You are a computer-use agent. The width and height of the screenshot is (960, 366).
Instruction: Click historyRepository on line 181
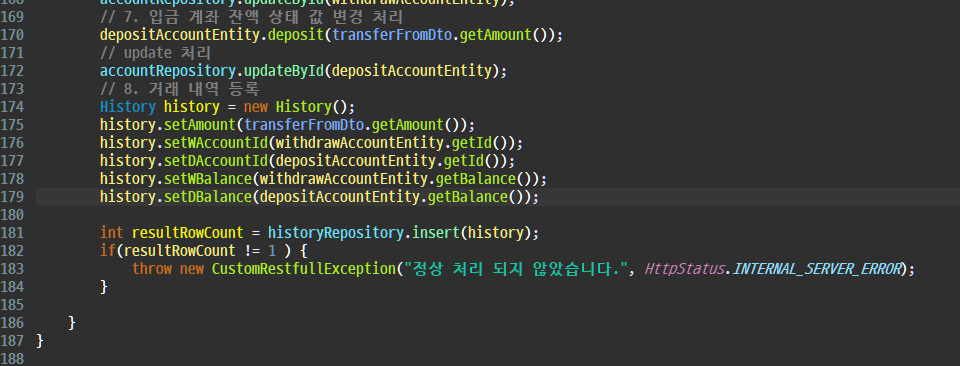pos(336,233)
